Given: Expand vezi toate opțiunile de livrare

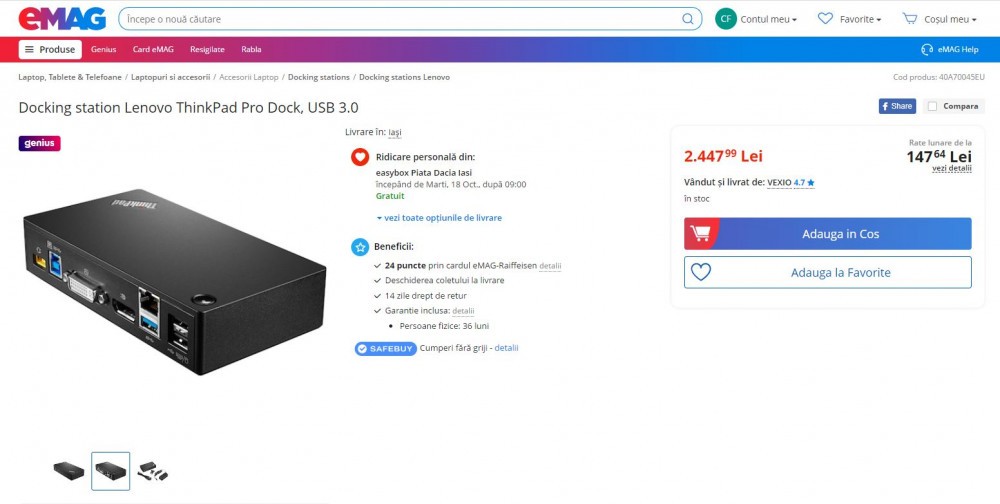Looking at the screenshot, I should pos(439,218).
